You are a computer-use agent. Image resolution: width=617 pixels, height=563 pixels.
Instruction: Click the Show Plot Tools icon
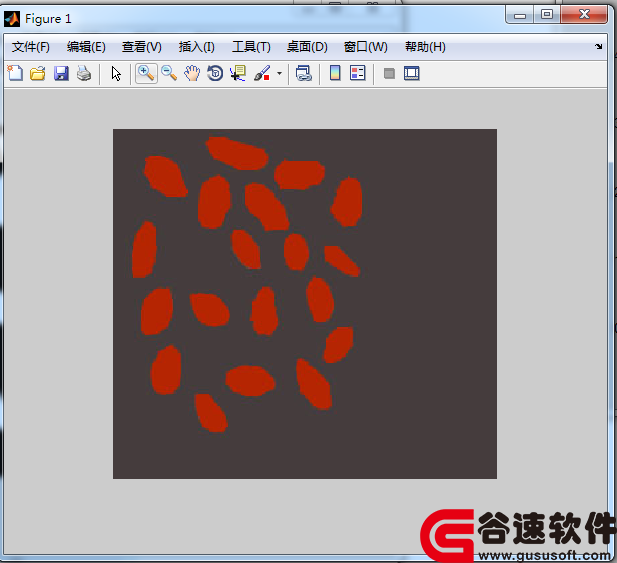(x=412, y=73)
